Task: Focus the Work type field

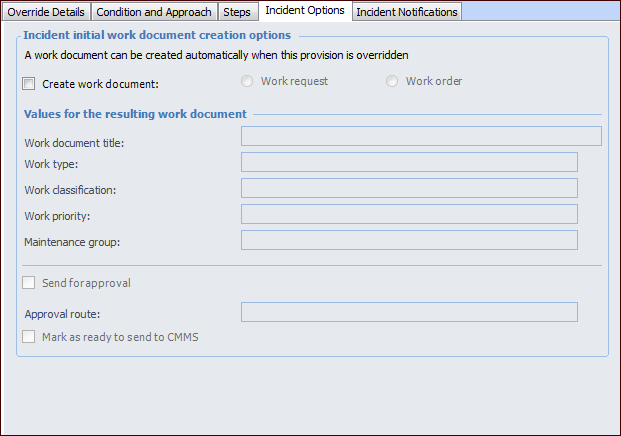Action: click(409, 162)
